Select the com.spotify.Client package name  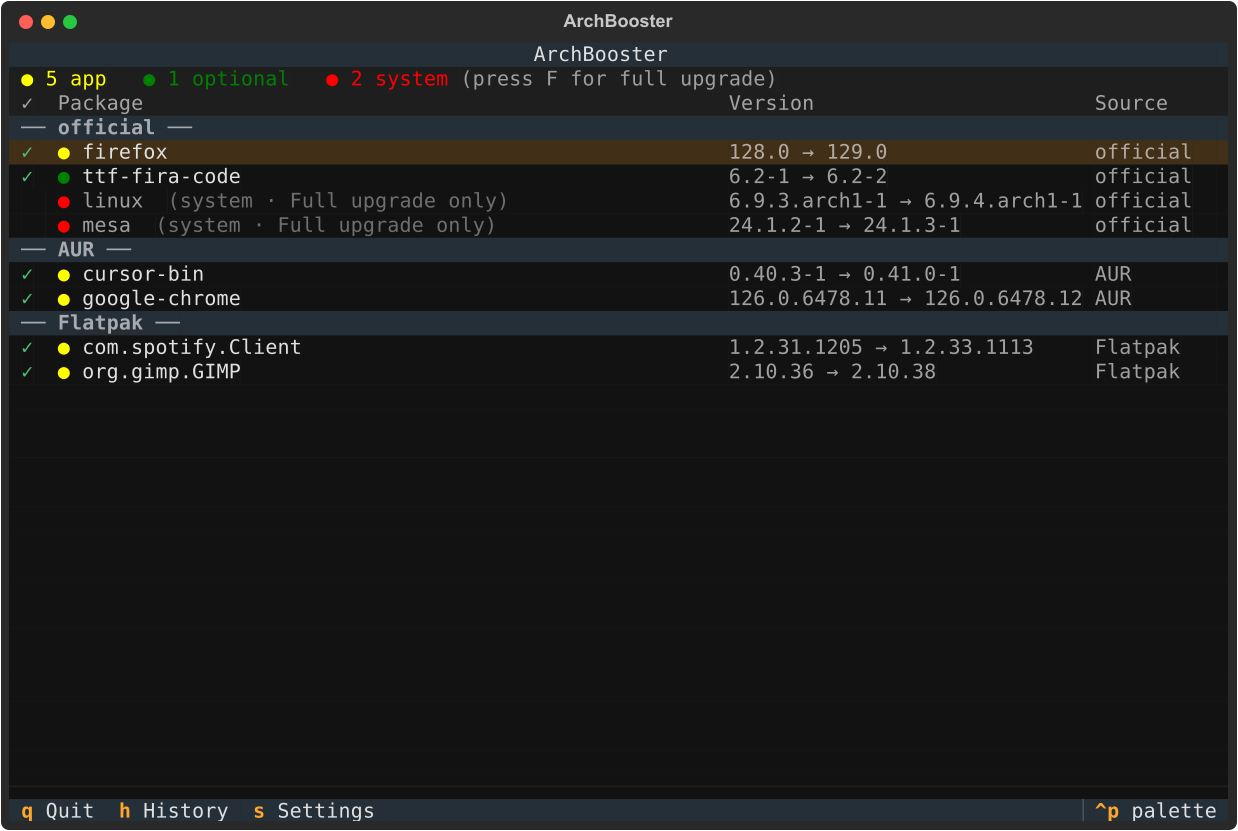click(192, 347)
